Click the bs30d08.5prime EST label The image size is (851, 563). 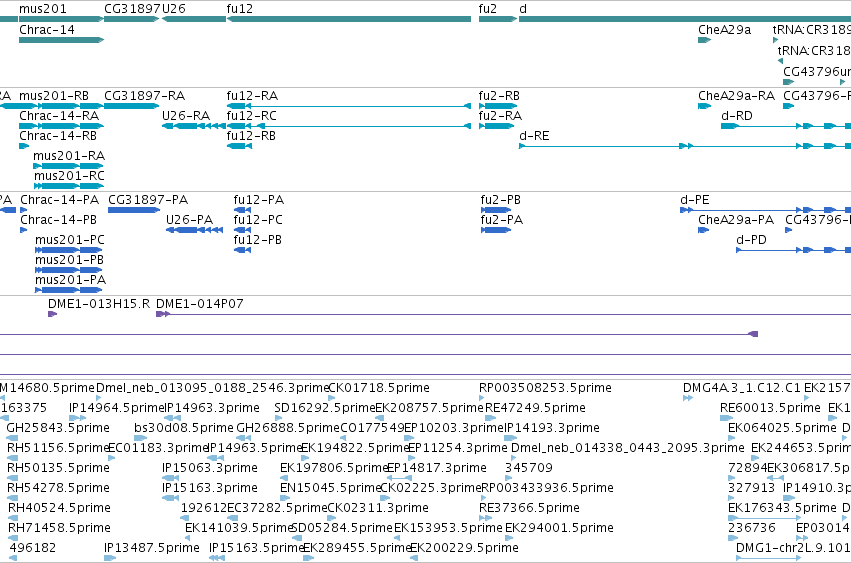point(184,429)
